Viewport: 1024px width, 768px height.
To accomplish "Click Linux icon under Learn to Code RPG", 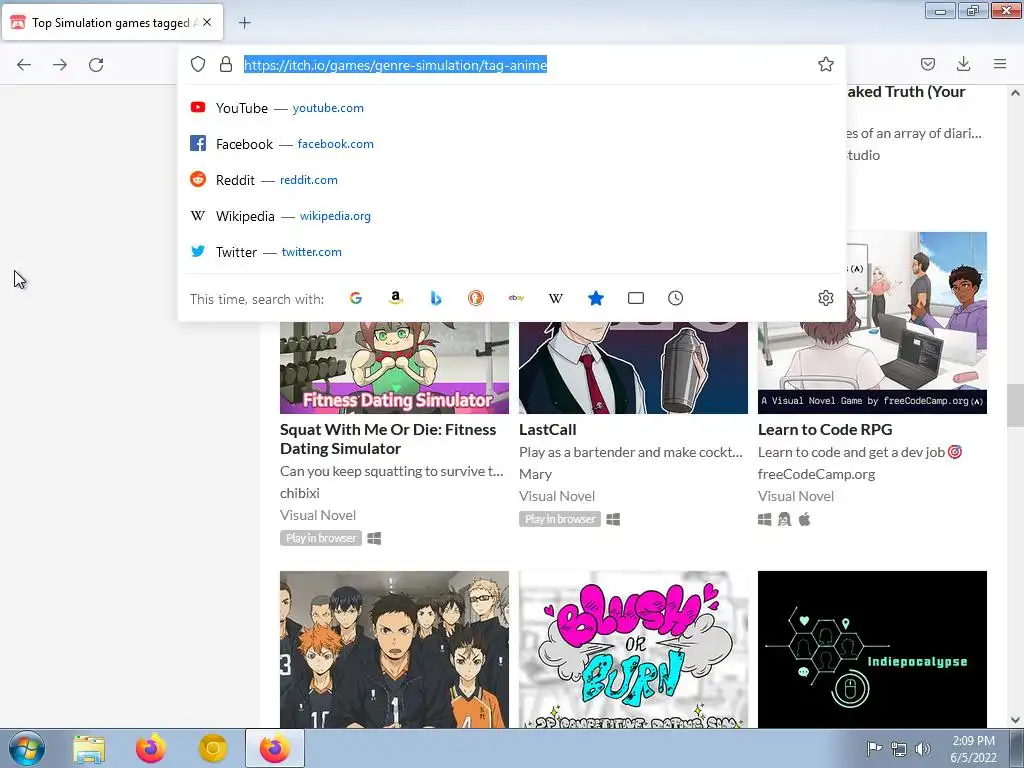I will [784, 519].
